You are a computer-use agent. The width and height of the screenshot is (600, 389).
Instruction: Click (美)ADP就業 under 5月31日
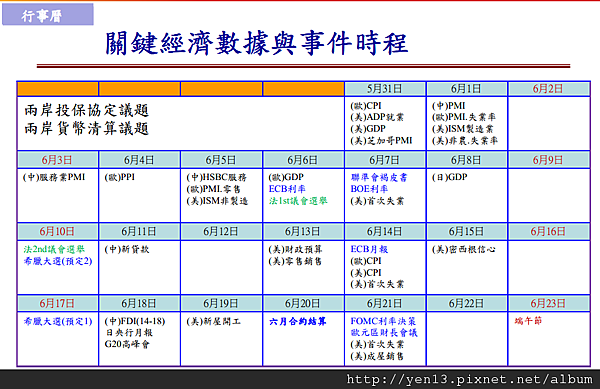click(377, 117)
